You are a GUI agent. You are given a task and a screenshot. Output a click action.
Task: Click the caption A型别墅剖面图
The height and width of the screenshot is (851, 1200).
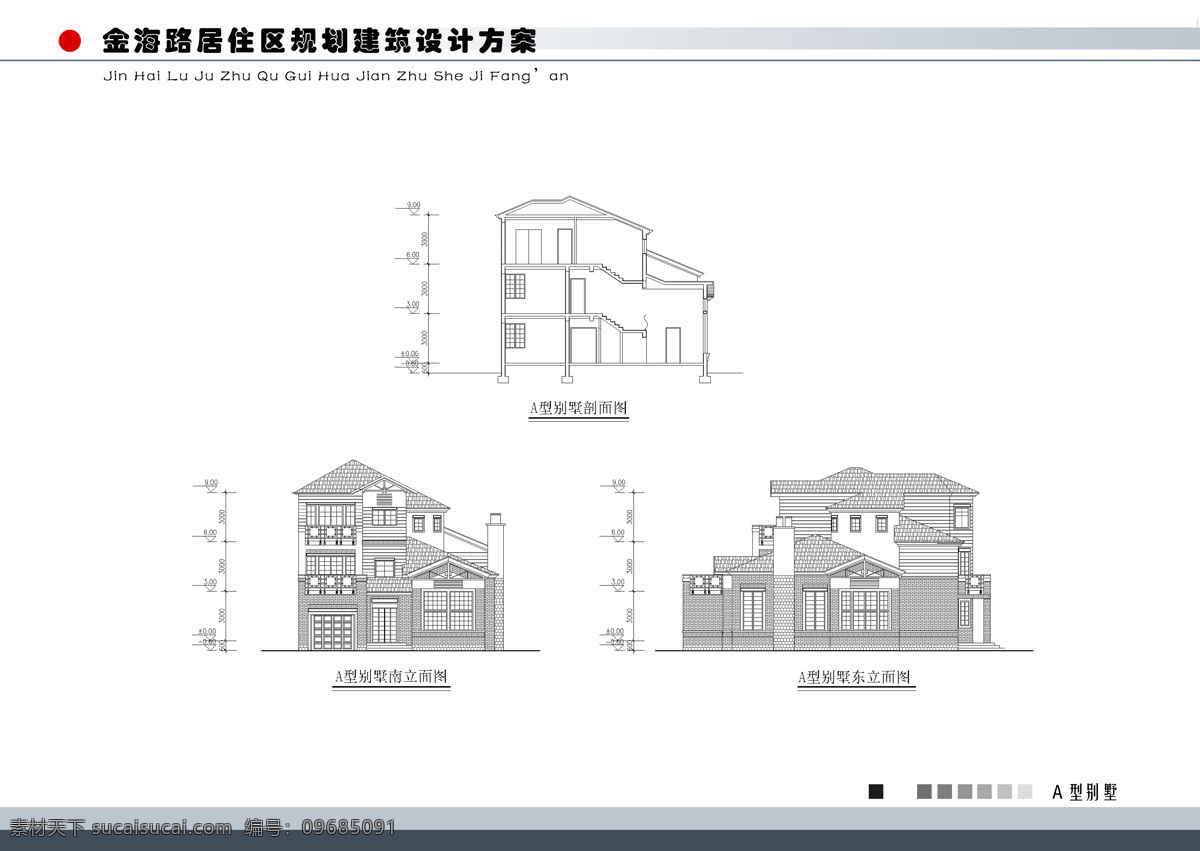578,408
